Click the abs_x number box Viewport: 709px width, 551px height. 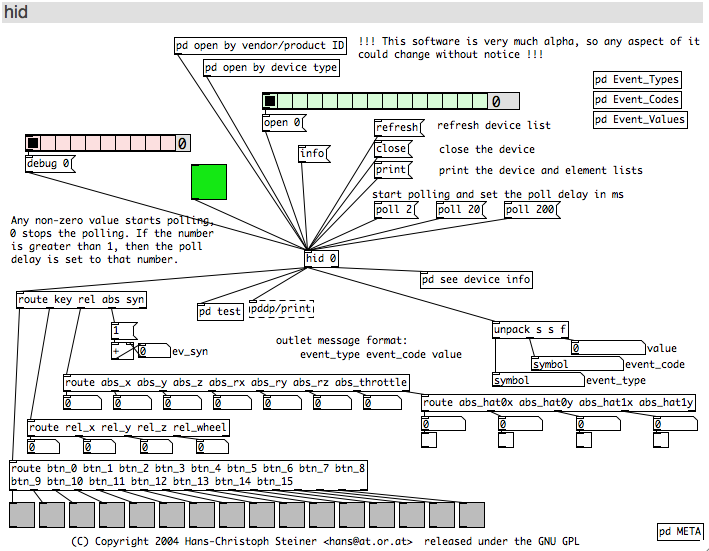(x=82, y=403)
